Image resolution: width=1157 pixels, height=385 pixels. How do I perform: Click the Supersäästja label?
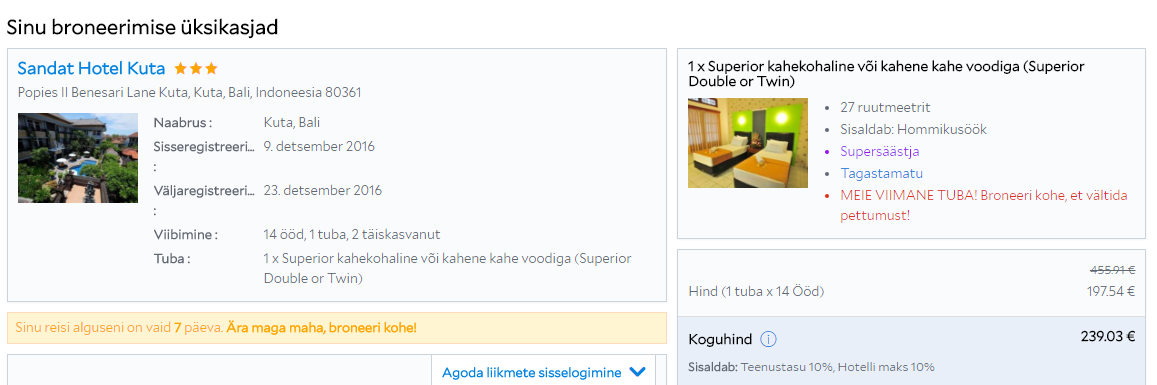(x=880, y=151)
